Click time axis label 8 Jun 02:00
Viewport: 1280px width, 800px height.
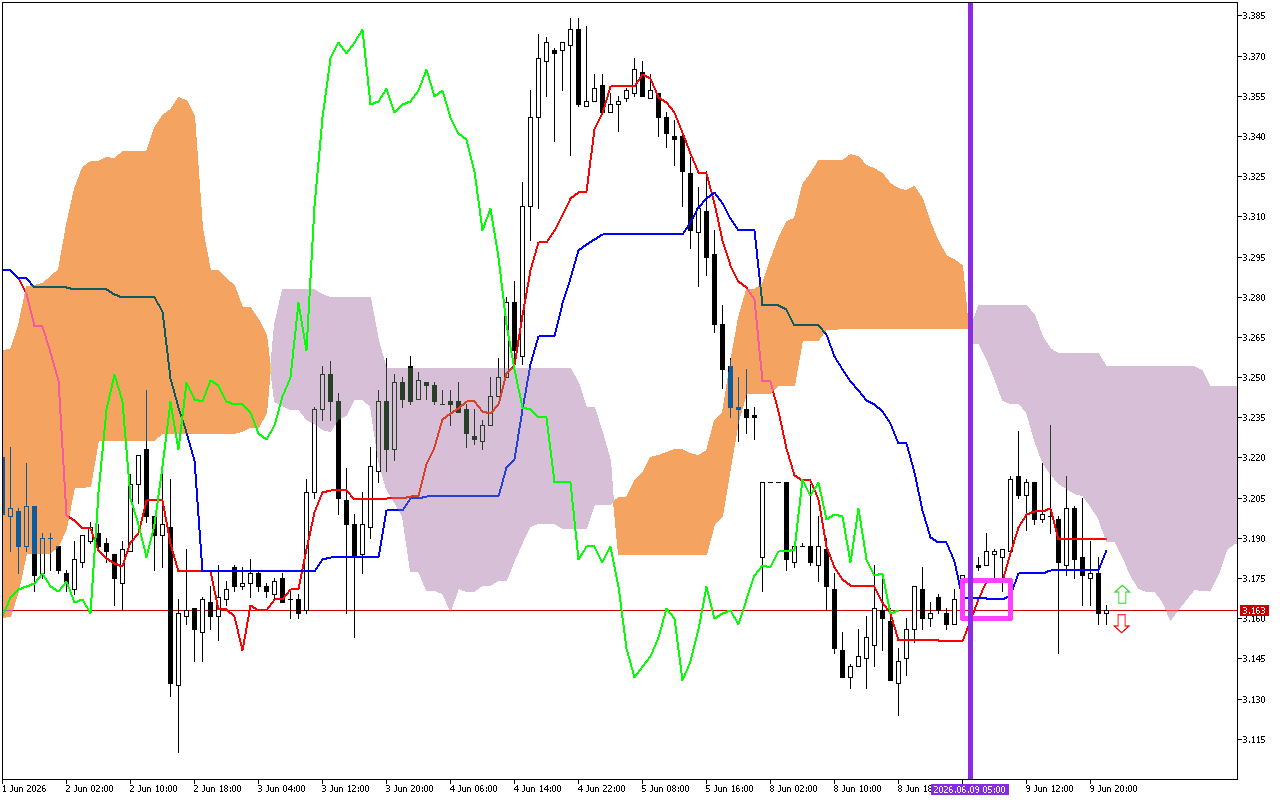(x=793, y=789)
